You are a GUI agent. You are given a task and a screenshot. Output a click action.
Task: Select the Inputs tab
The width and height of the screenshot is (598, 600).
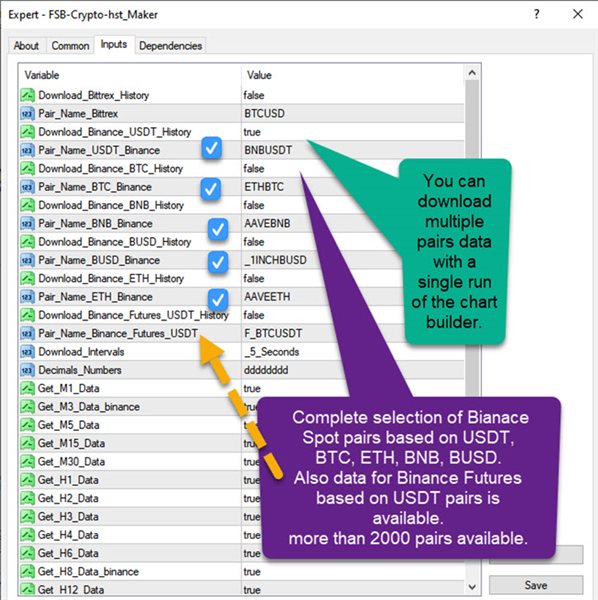[x=114, y=44]
